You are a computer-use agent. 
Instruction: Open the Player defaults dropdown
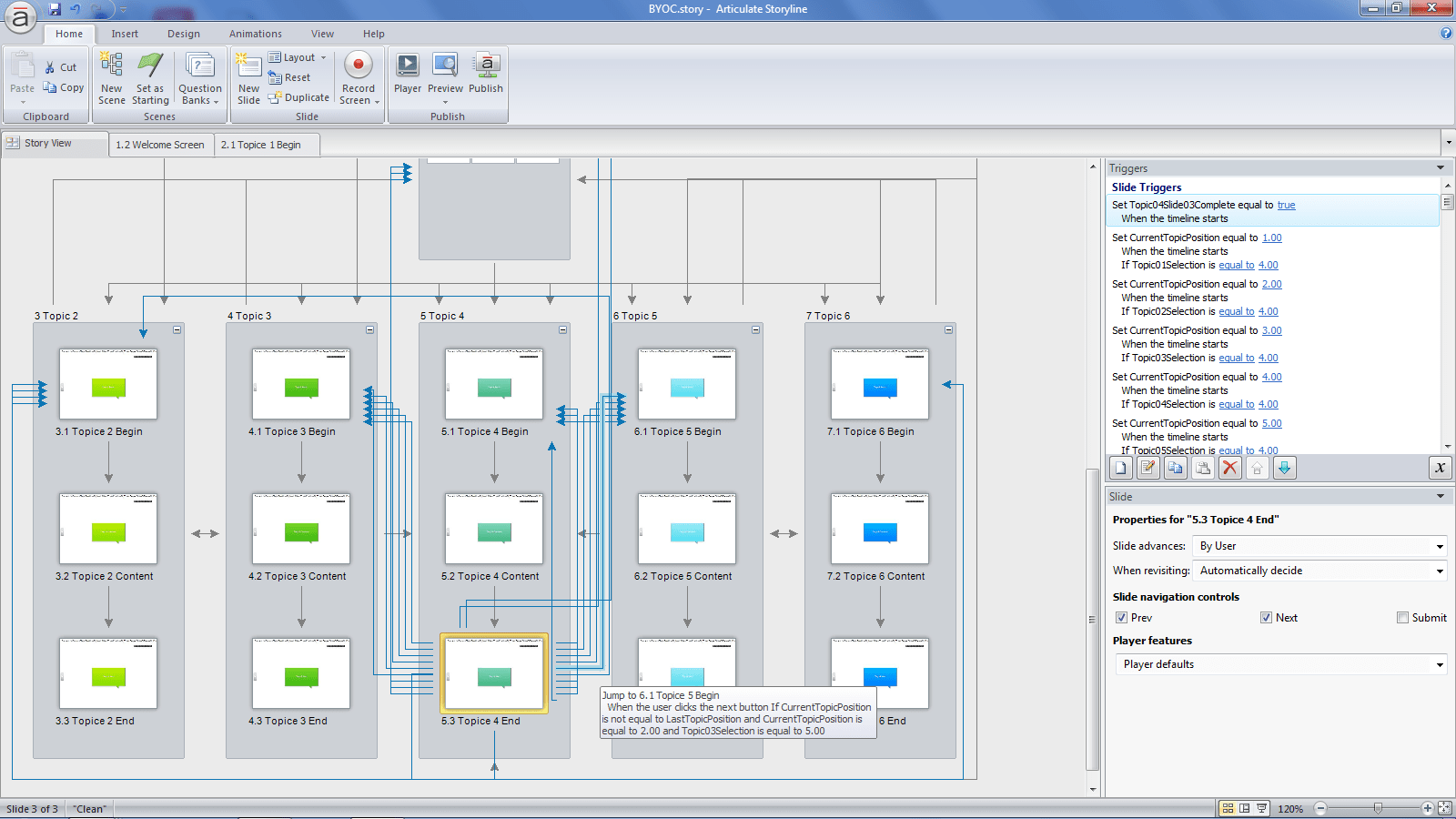1438,664
